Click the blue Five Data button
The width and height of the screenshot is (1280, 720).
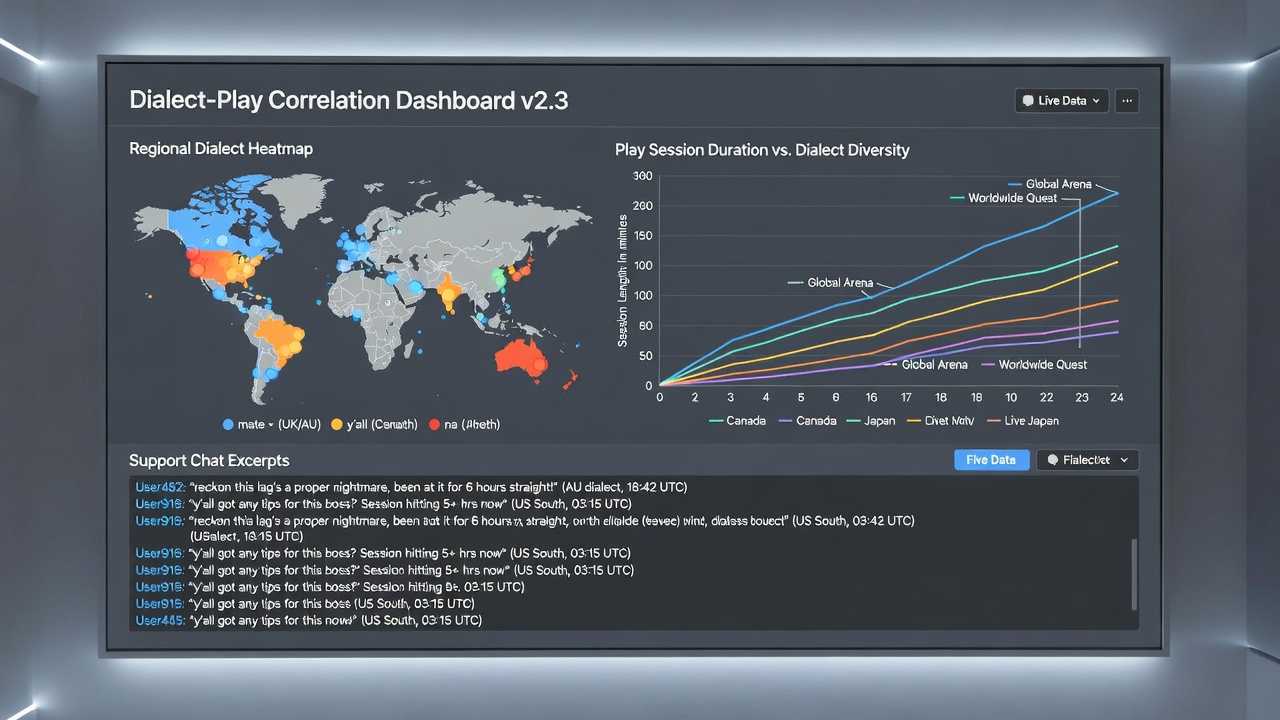[x=991, y=460]
